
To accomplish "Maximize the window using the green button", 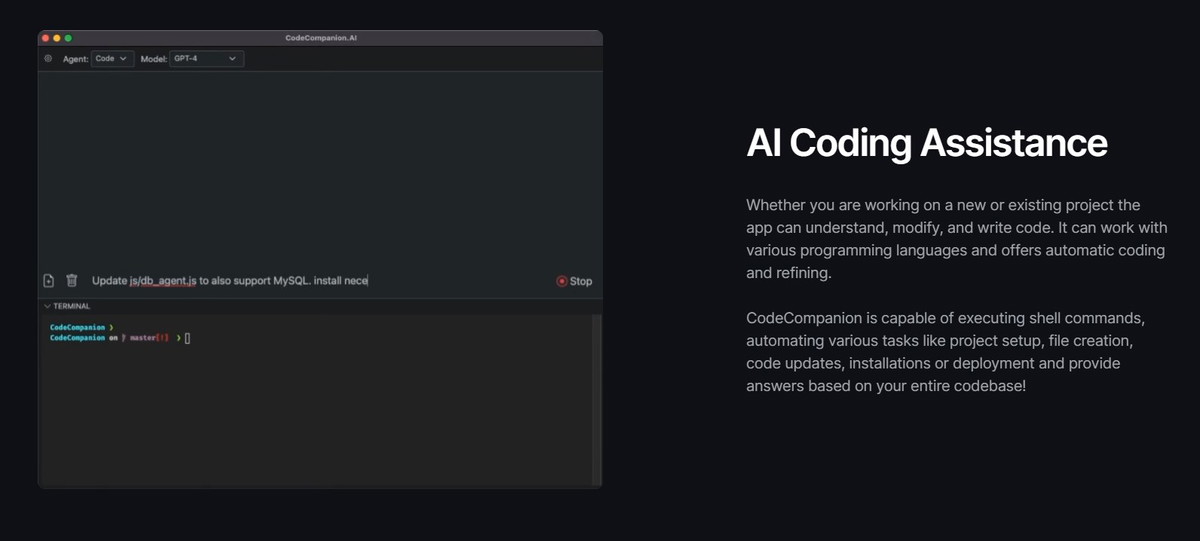I will pyautogui.click(x=67, y=37).
